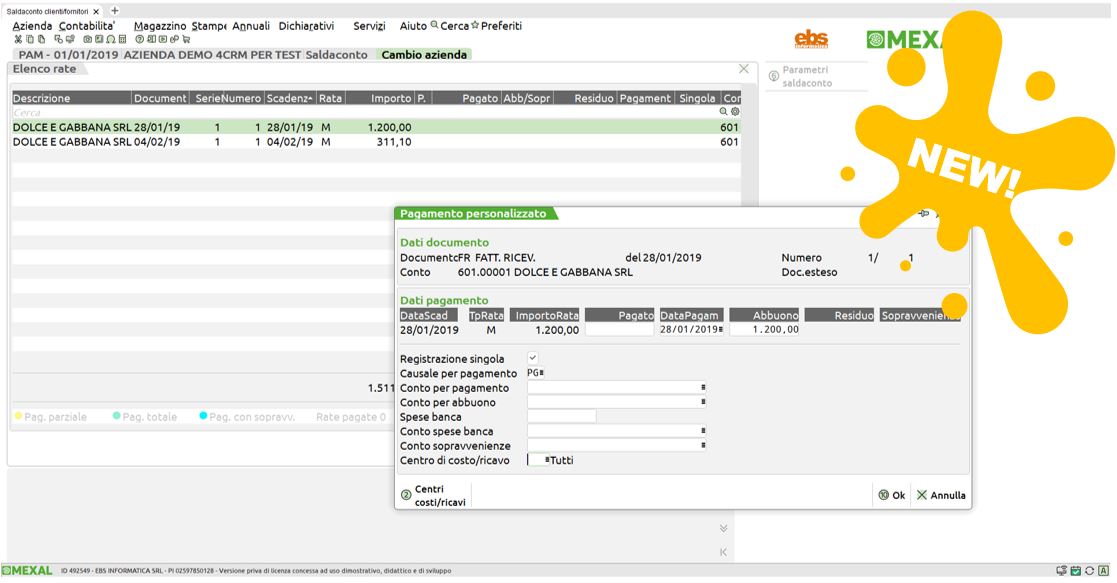Click the Spese banca input field

pyautogui.click(x=561, y=416)
